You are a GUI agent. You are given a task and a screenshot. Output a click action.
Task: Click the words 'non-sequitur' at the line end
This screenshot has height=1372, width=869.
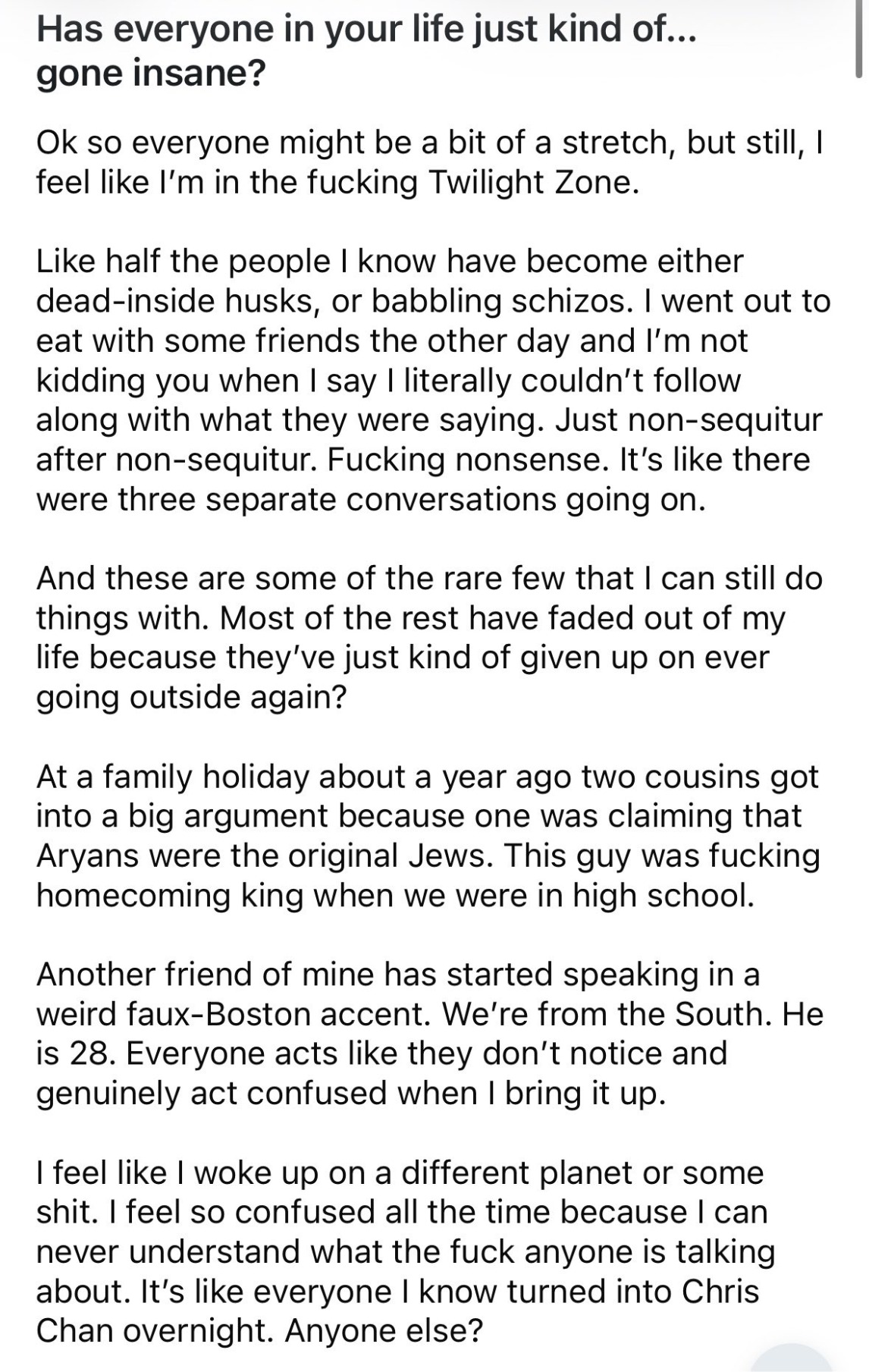click(726, 420)
